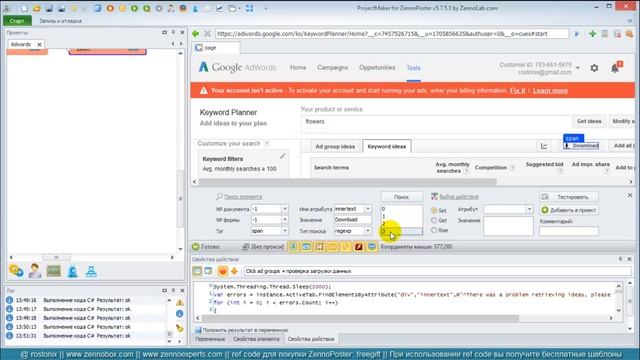Select result 0 in search results list
The image size is (640, 360).
click(402, 209)
